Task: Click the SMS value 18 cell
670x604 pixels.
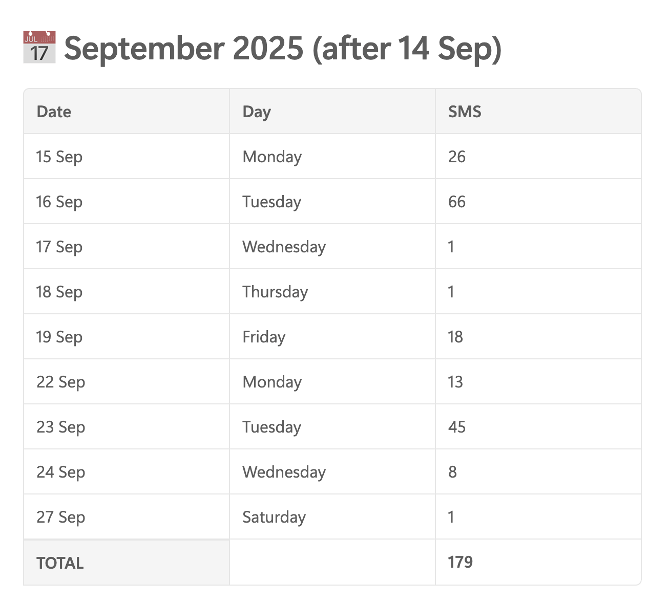Action: tap(538, 337)
